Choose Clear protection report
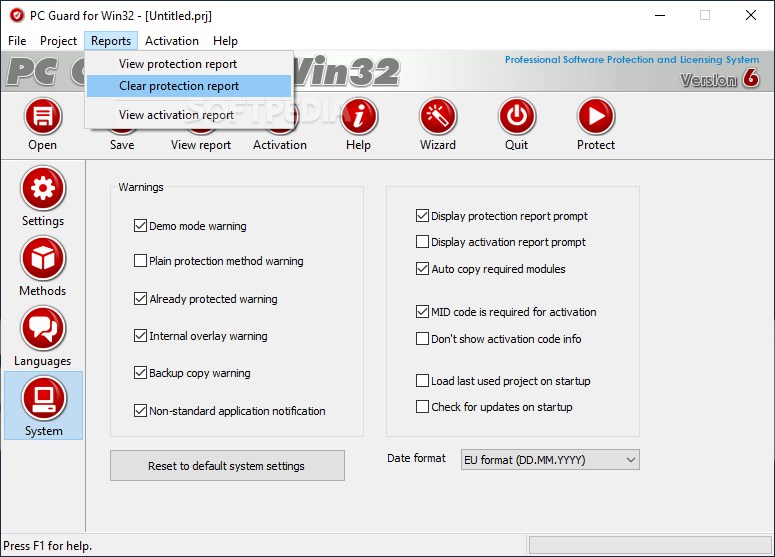The image size is (775, 557). point(189,86)
